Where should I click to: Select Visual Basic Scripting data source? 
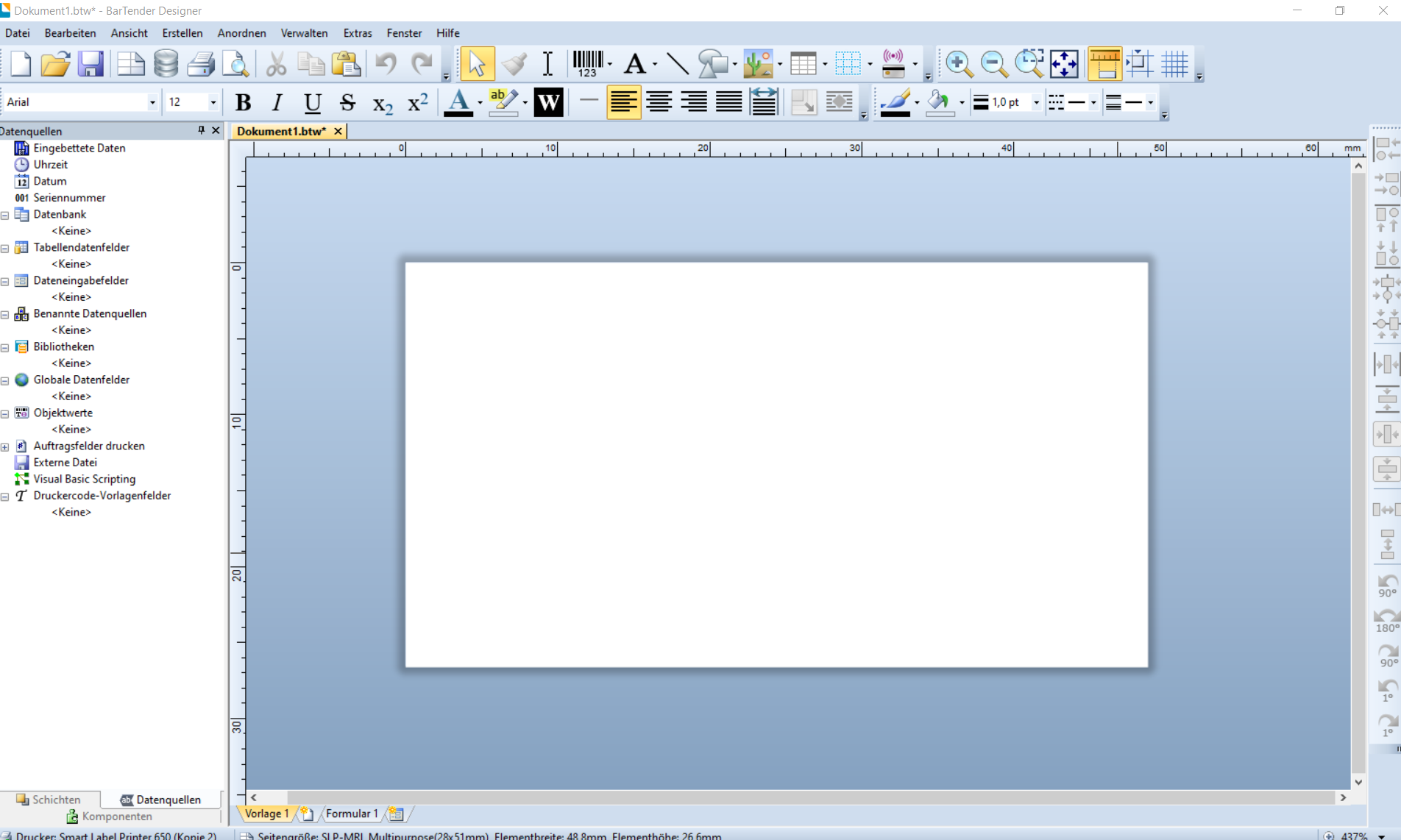coord(84,479)
